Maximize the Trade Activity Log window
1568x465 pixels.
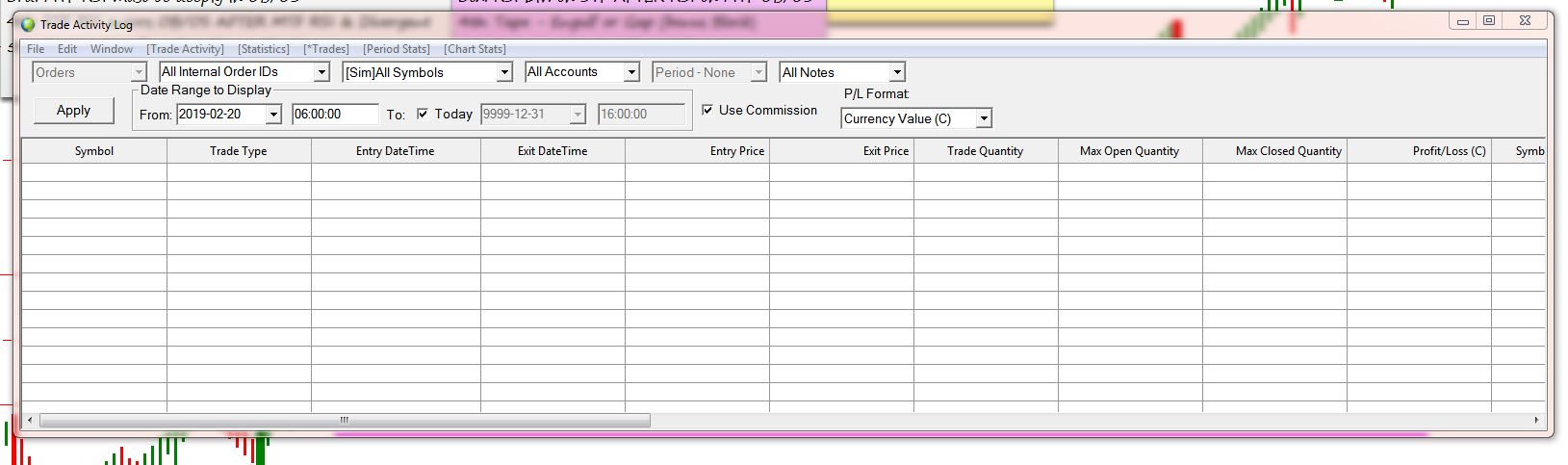(x=1489, y=21)
